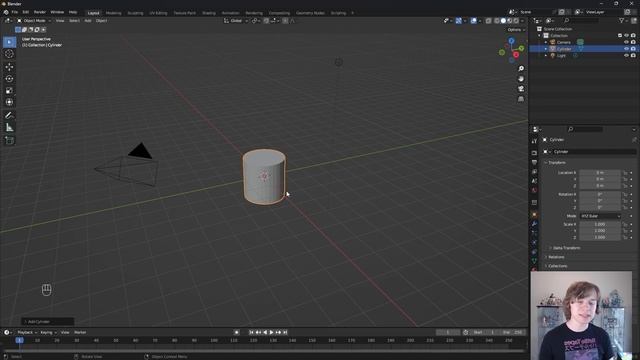Disable Cylinder in renders camera icon
Image resolution: width=640 pixels, height=360 pixels.
click(633, 49)
